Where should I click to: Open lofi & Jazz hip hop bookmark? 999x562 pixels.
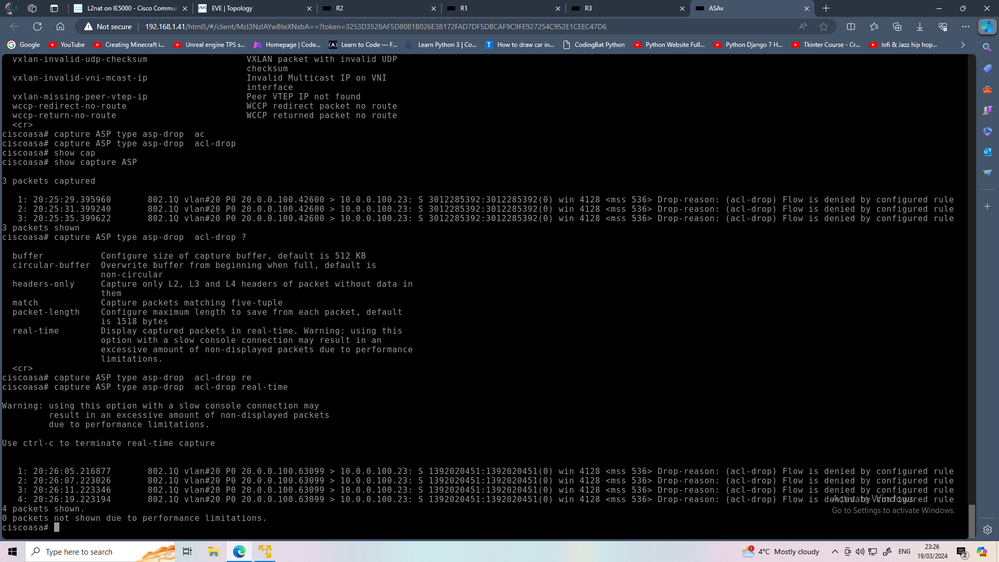tap(903, 45)
